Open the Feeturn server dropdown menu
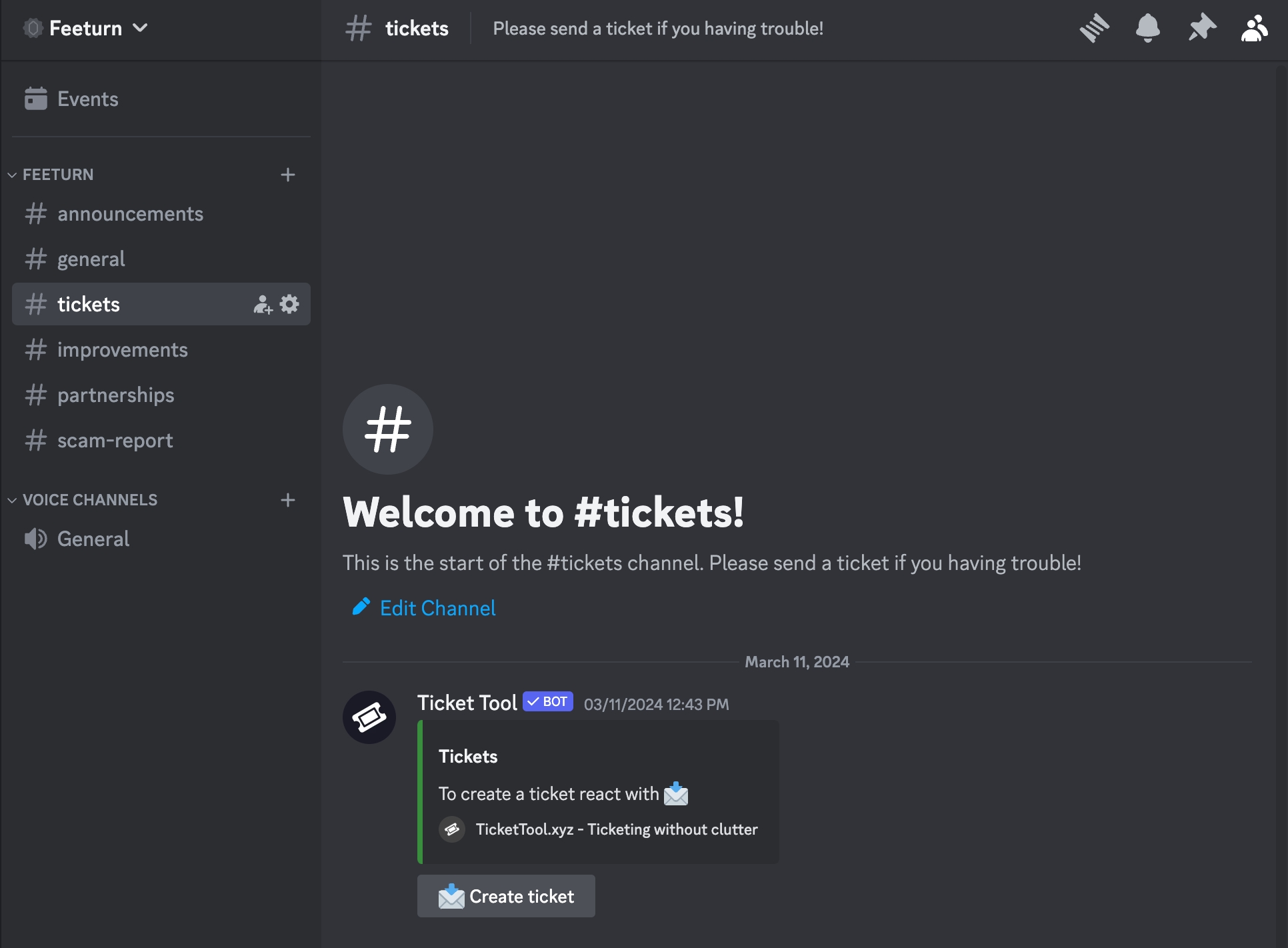Screen dimensions: 1288x948 pos(87,29)
